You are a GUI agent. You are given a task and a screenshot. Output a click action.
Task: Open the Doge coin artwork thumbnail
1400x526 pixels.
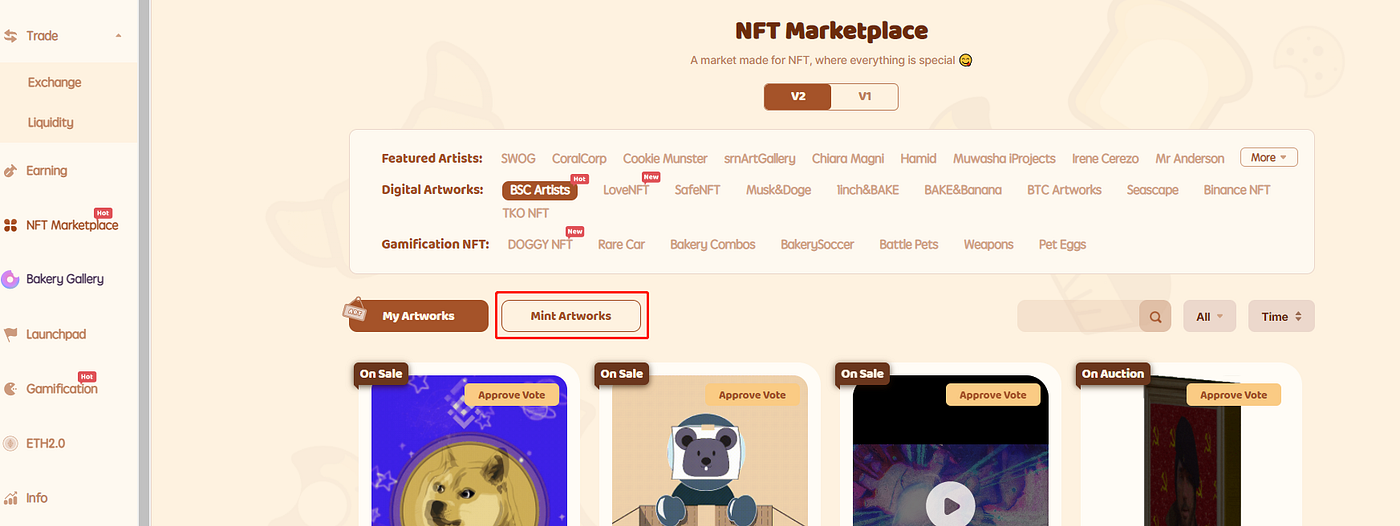(x=469, y=451)
